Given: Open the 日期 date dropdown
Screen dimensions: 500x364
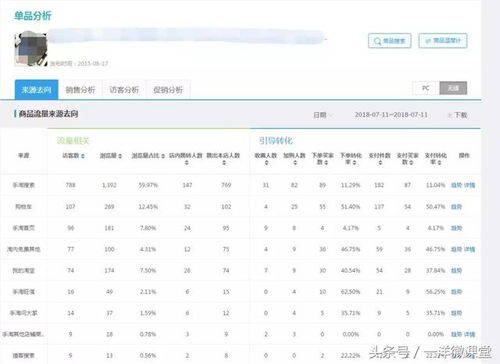Looking at the screenshot, I should pos(323,115).
